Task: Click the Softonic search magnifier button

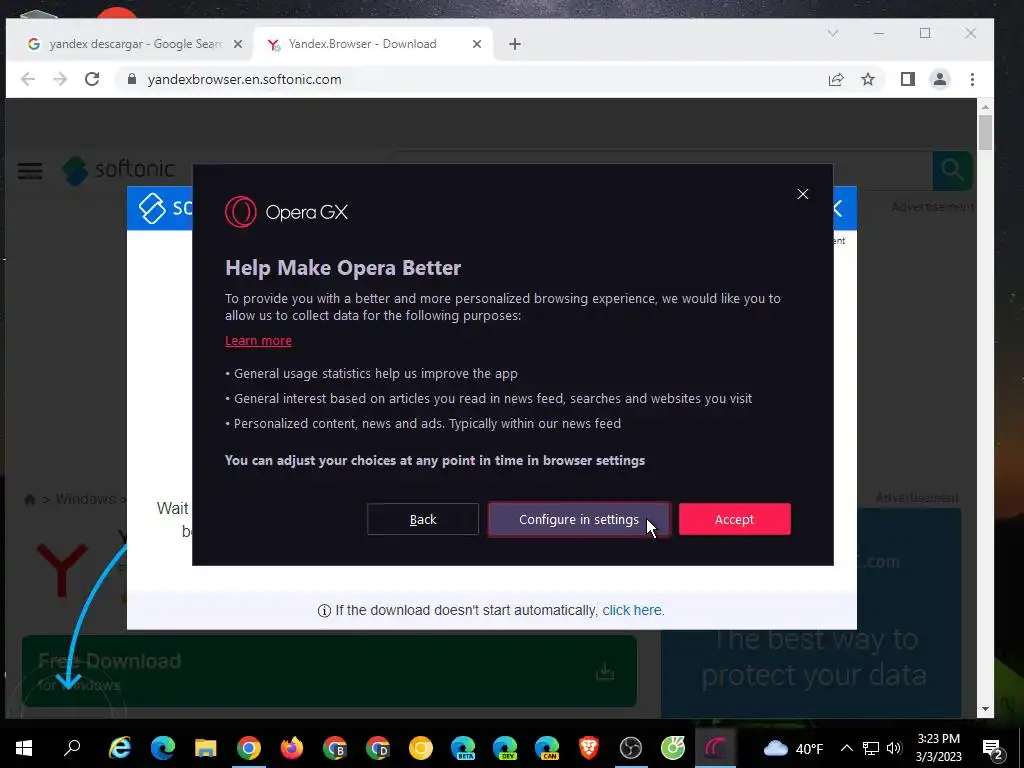Action: click(x=952, y=170)
